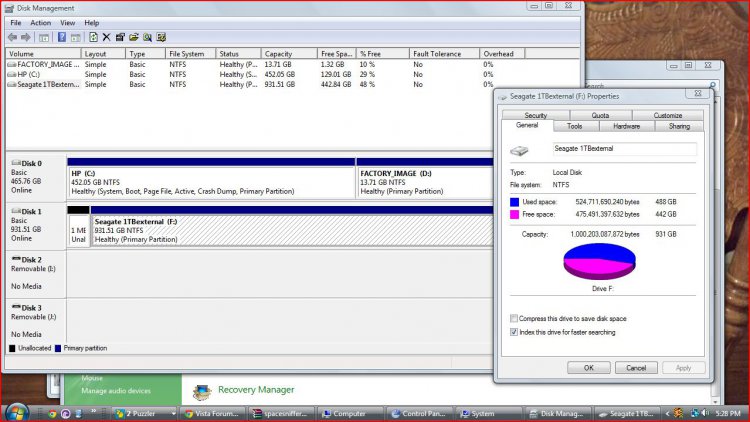Click the blue Used space color swatch
Image resolution: width=750 pixels, height=422 pixels.
click(x=515, y=202)
